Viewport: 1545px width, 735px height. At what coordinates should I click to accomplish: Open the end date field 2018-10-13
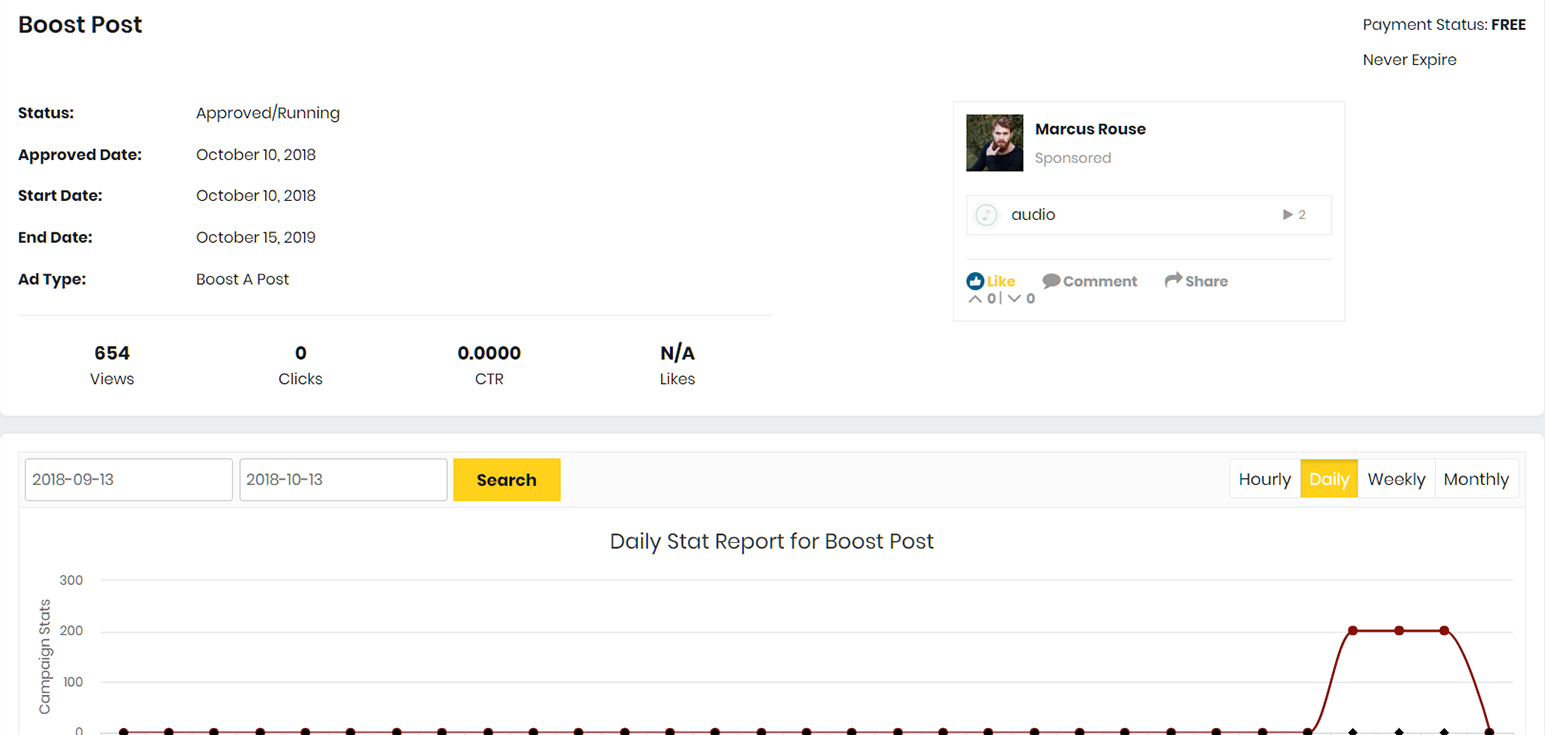click(x=343, y=480)
